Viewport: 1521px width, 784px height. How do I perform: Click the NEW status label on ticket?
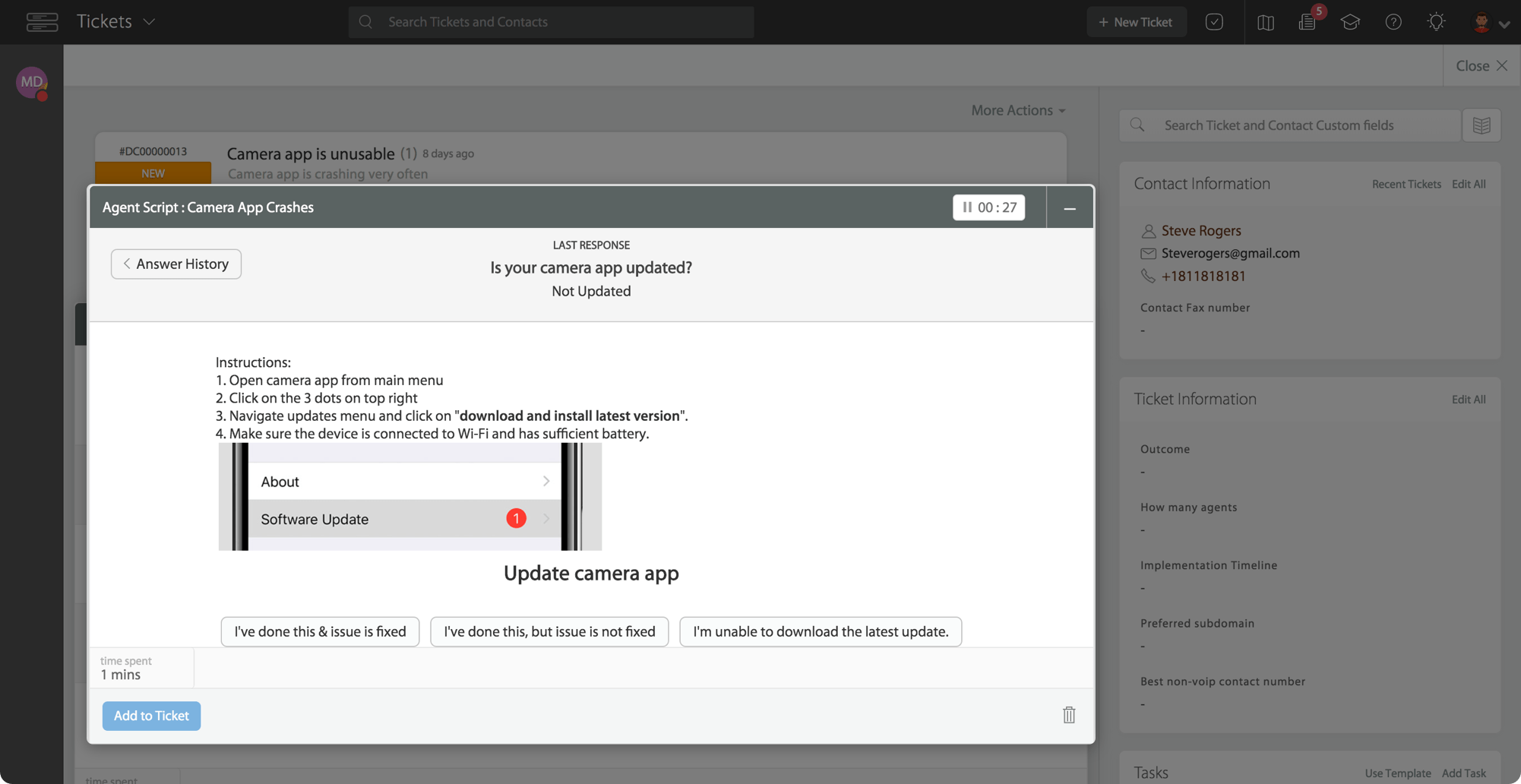(153, 173)
